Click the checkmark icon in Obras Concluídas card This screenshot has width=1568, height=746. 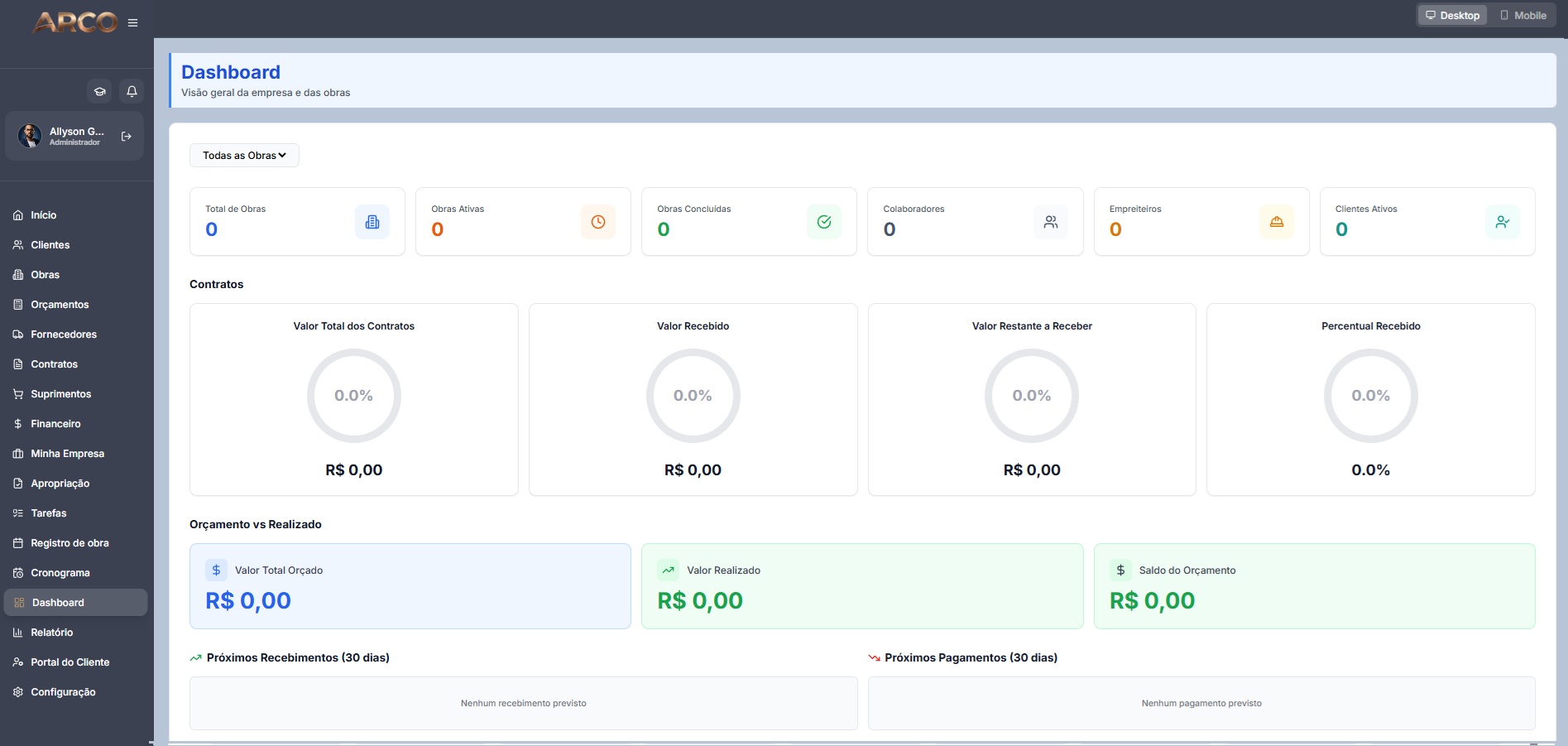pos(824,222)
